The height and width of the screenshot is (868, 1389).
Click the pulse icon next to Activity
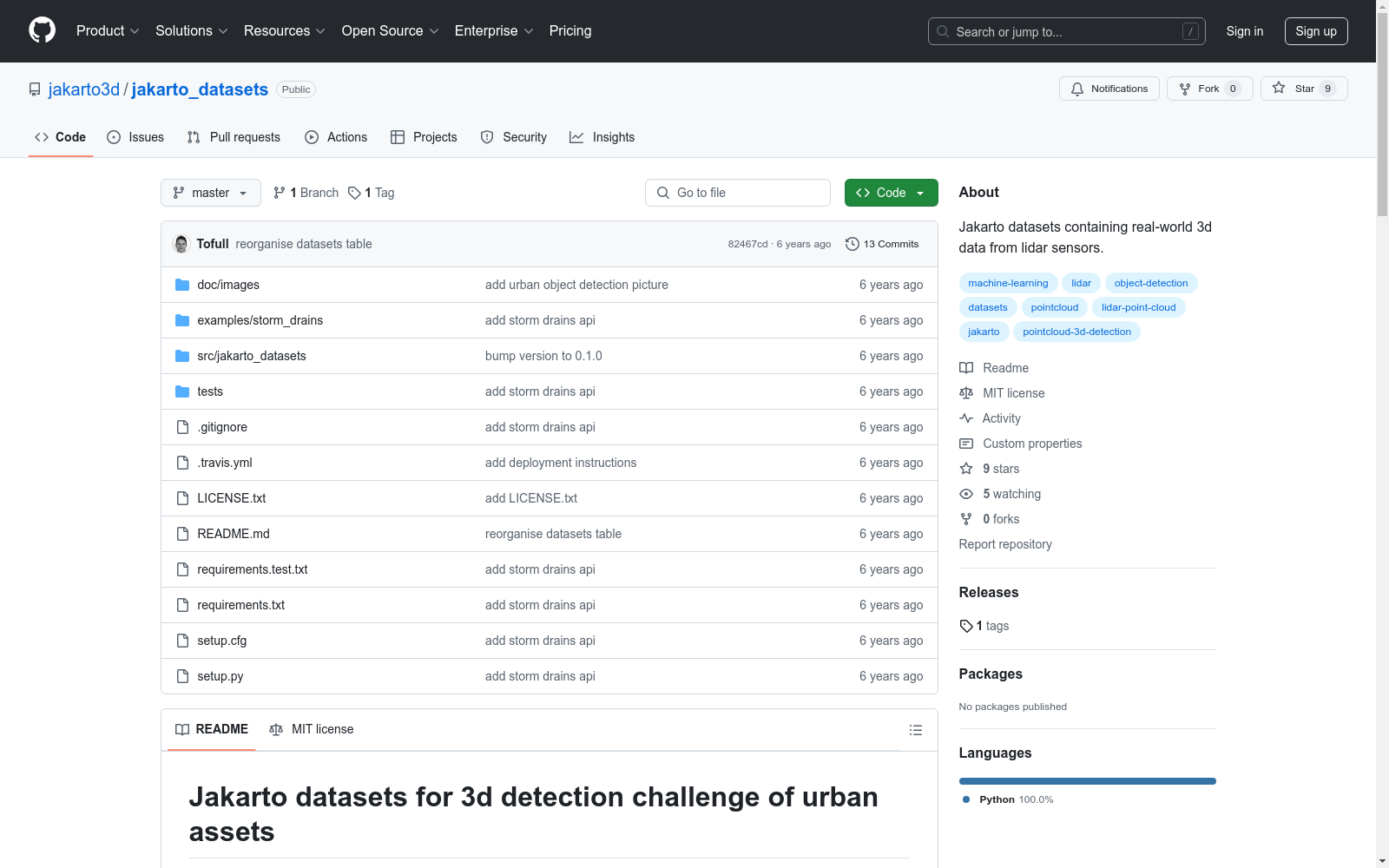[x=966, y=418]
